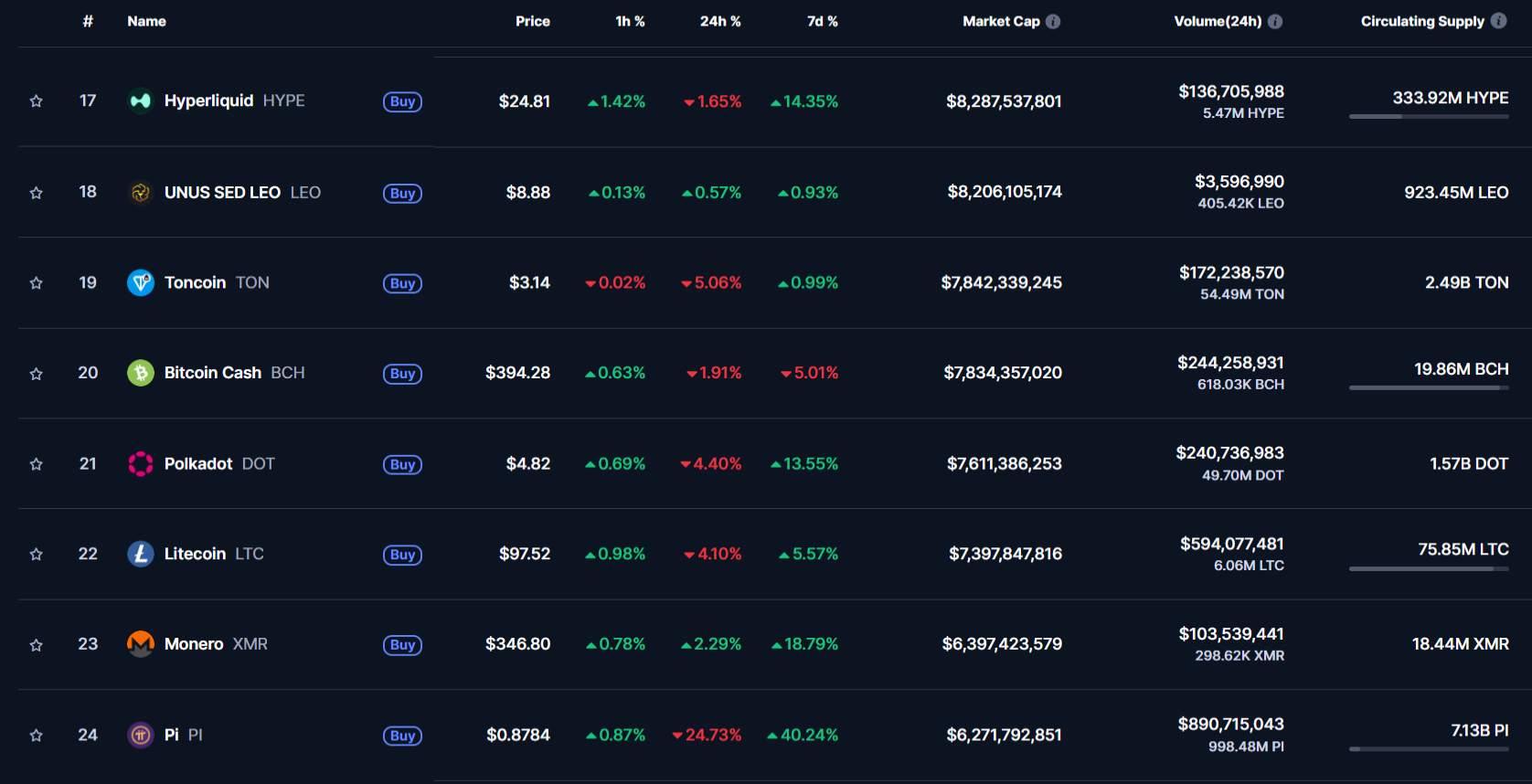The image size is (1532, 784).
Task: Click Buy beside Pi
Action: point(402,736)
